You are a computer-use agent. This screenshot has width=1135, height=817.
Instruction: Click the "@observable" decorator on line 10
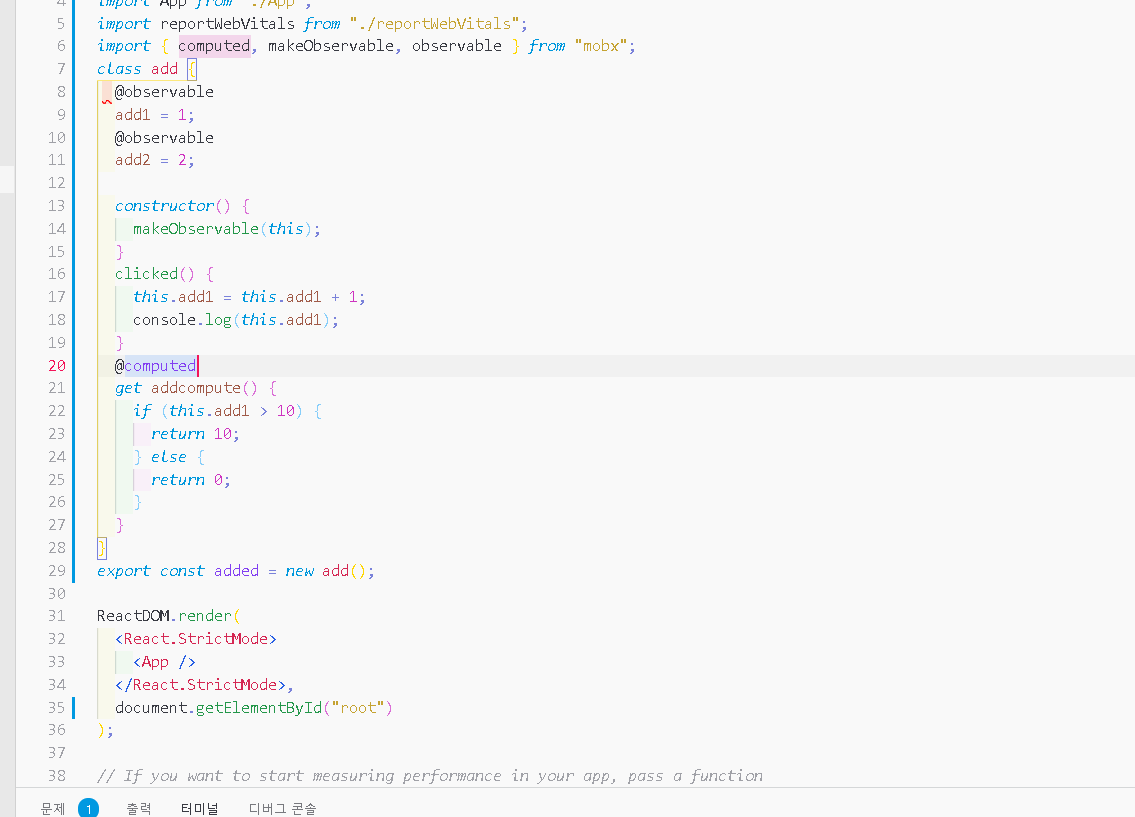pyautogui.click(x=164, y=137)
